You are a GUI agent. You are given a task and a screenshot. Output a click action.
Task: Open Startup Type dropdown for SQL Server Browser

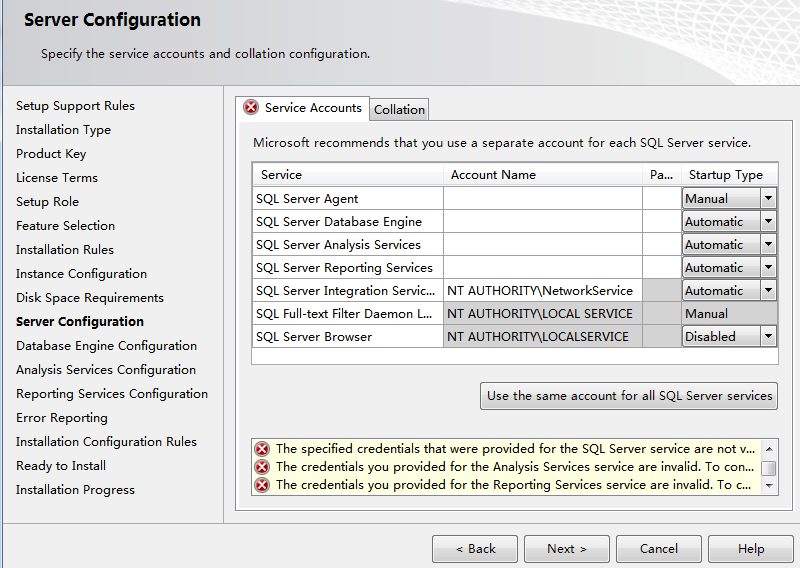[x=768, y=336]
